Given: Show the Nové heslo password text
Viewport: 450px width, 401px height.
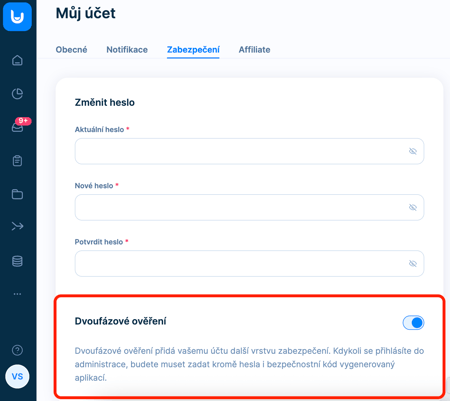Looking at the screenshot, I should 413,207.
